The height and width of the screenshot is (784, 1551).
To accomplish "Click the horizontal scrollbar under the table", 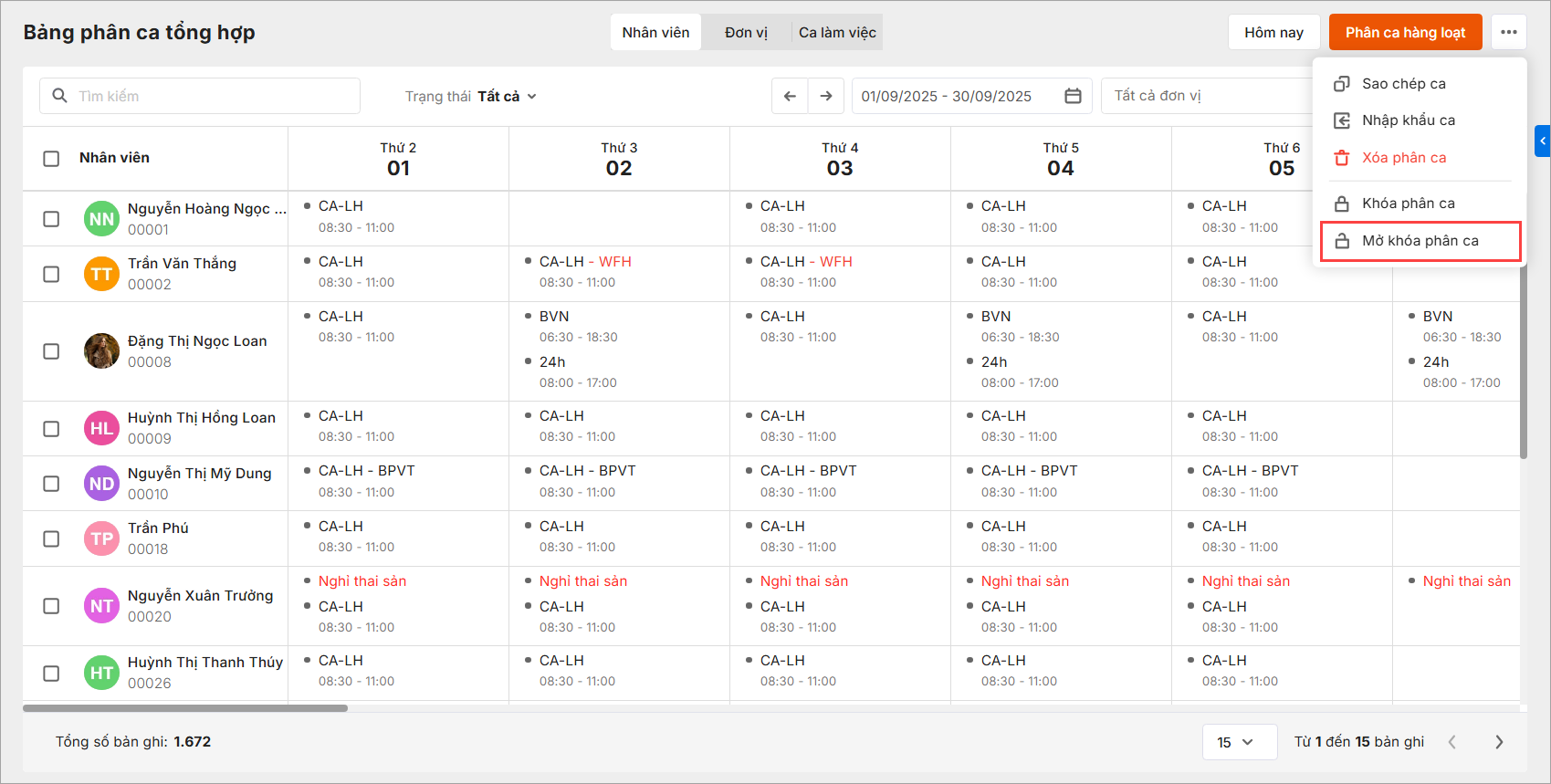I will pyautogui.click(x=185, y=708).
